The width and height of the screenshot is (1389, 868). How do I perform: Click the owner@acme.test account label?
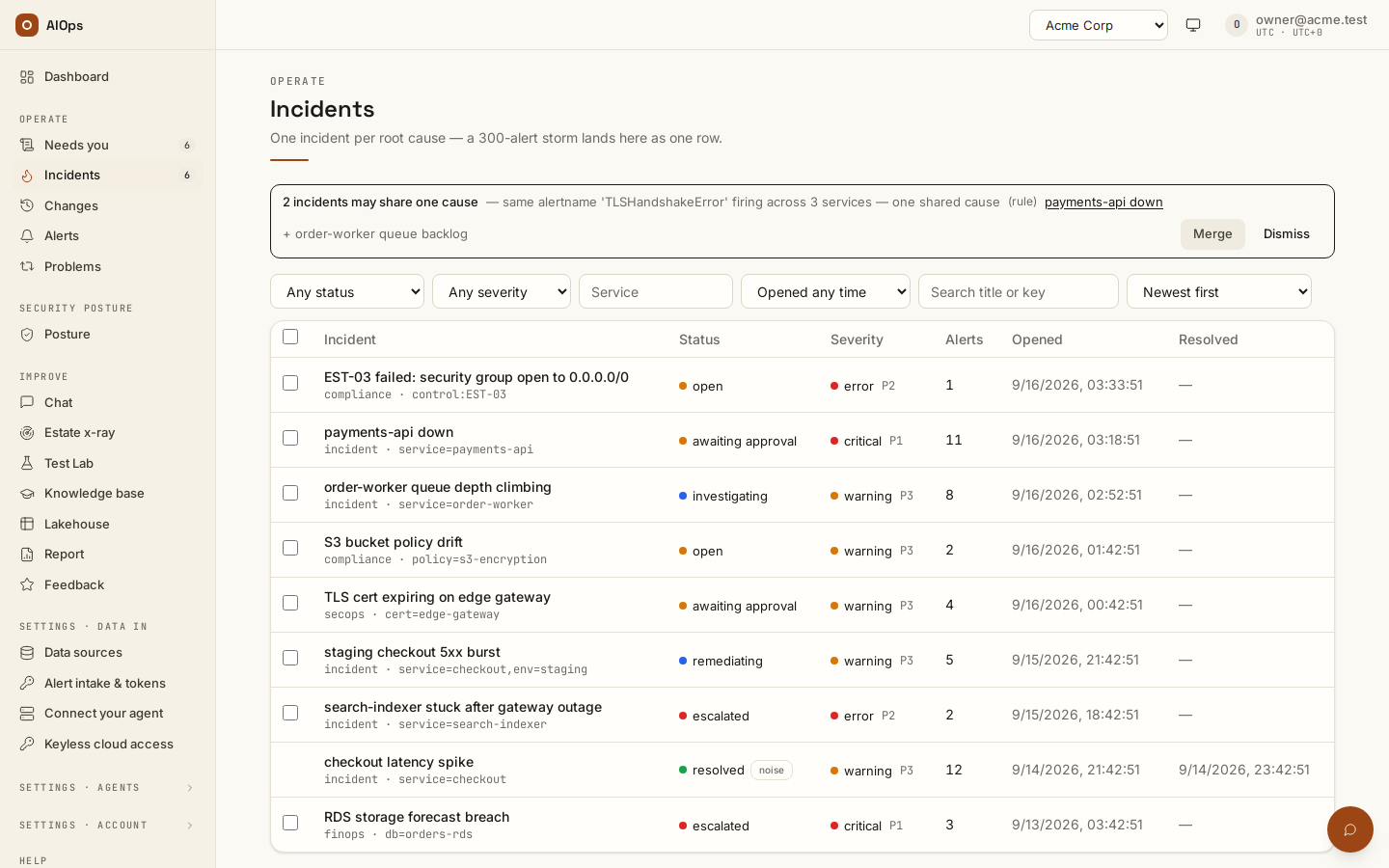(1312, 19)
